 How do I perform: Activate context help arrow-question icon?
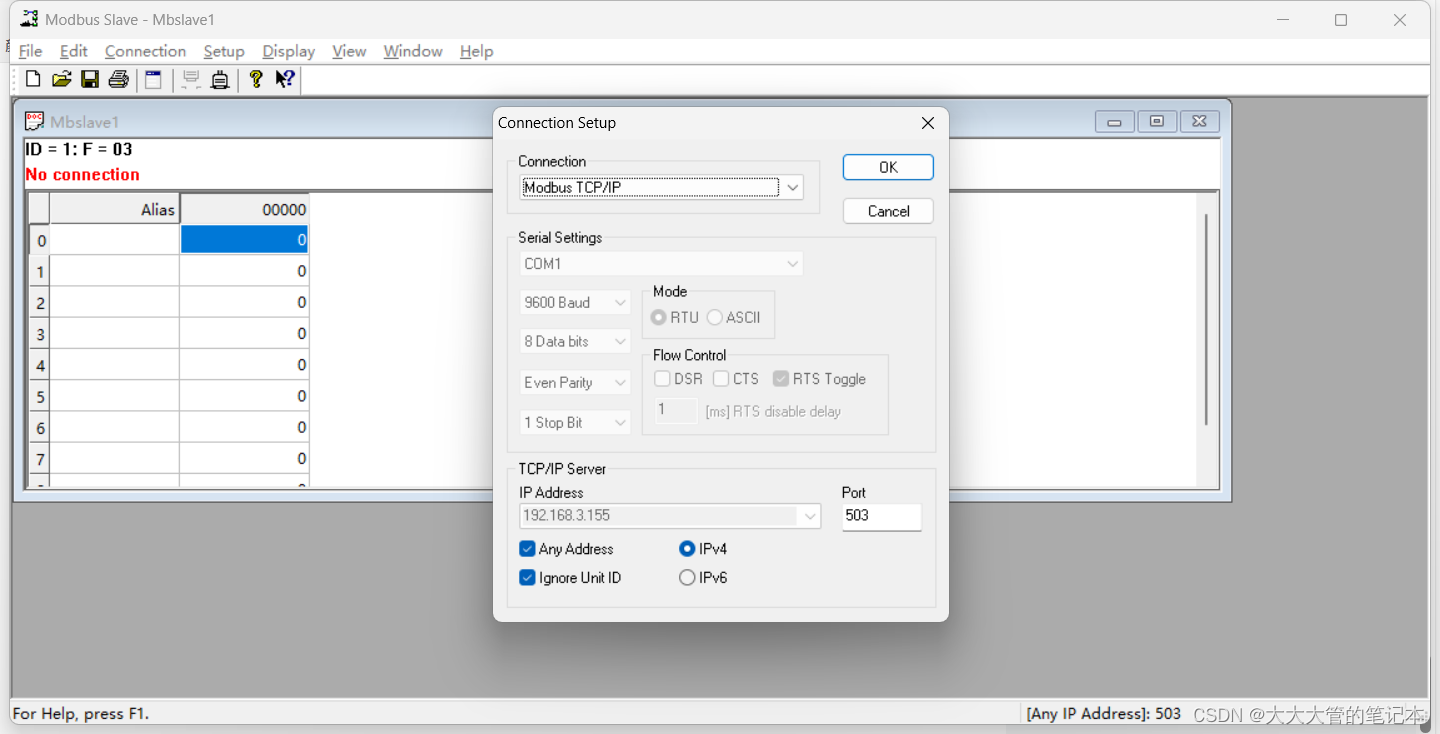point(285,80)
